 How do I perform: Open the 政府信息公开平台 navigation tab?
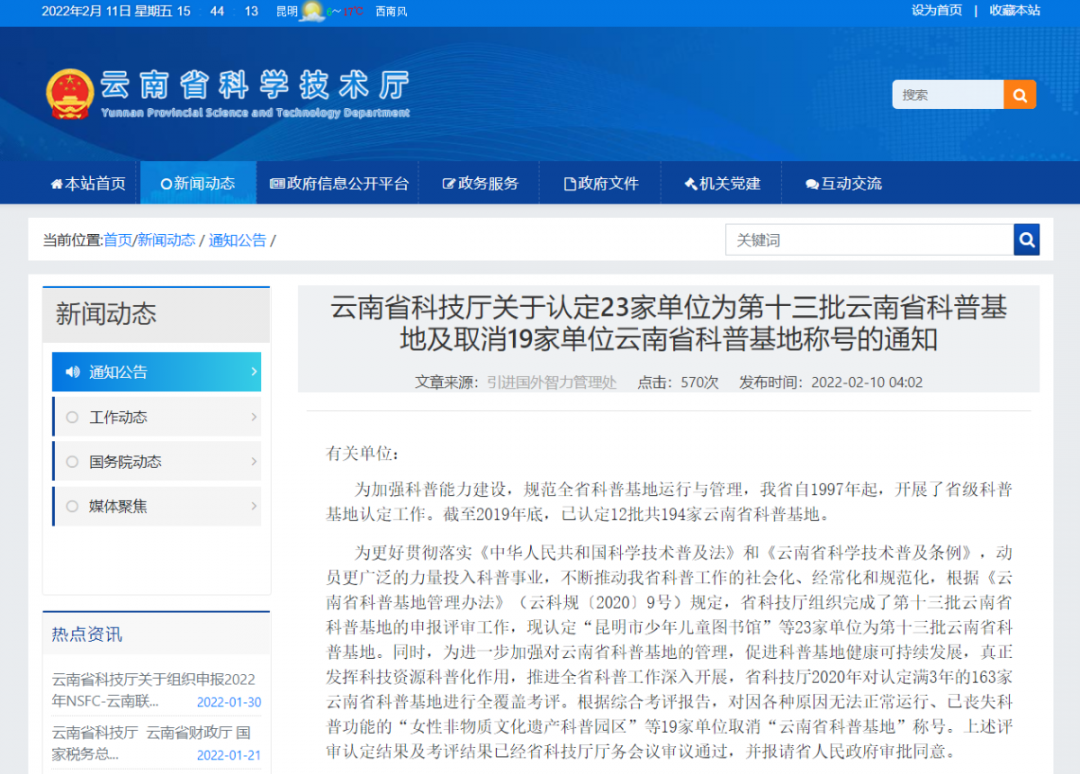click(x=340, y=184)
